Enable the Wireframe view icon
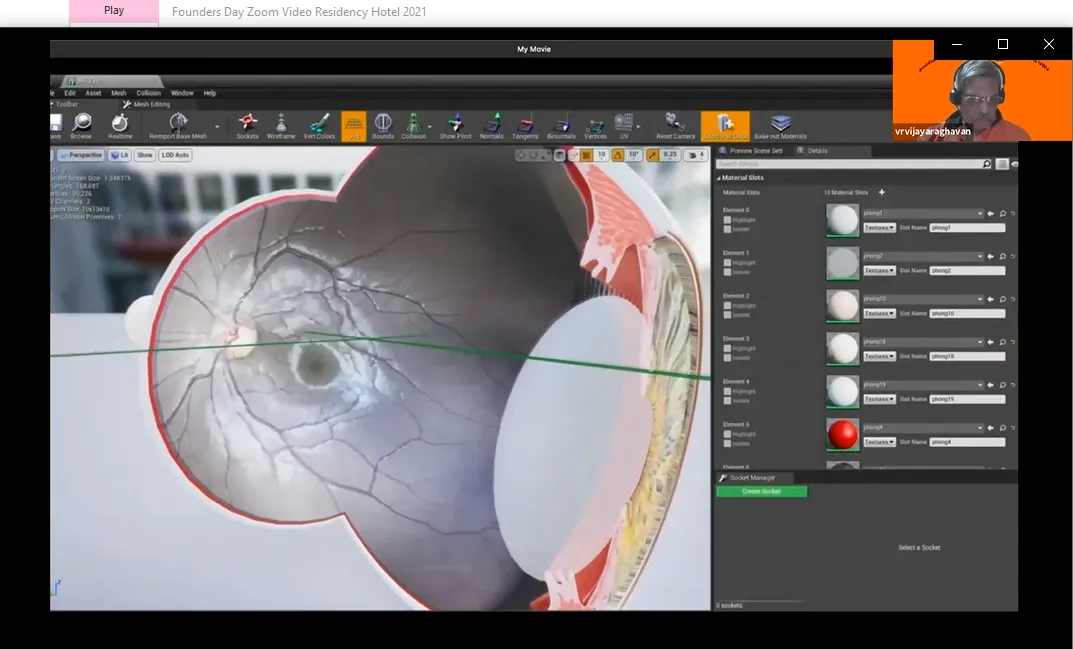This screenshot has width=1073, height=649. pos(281,127)
